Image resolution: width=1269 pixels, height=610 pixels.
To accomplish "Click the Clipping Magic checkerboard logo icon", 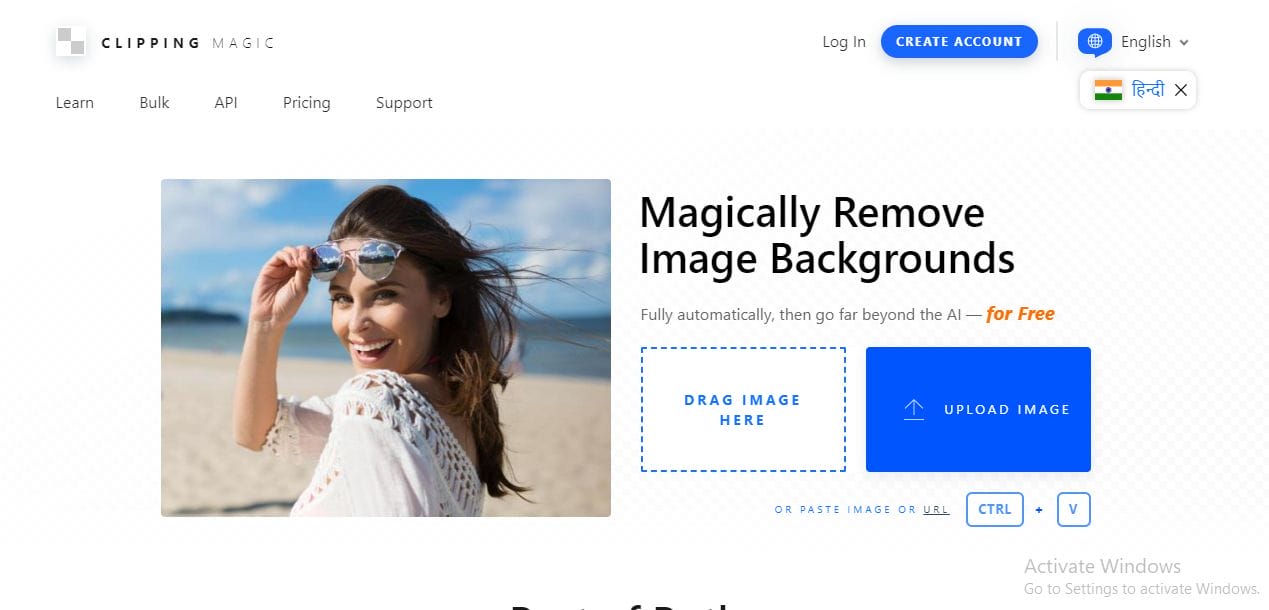I will coord(71,41).
